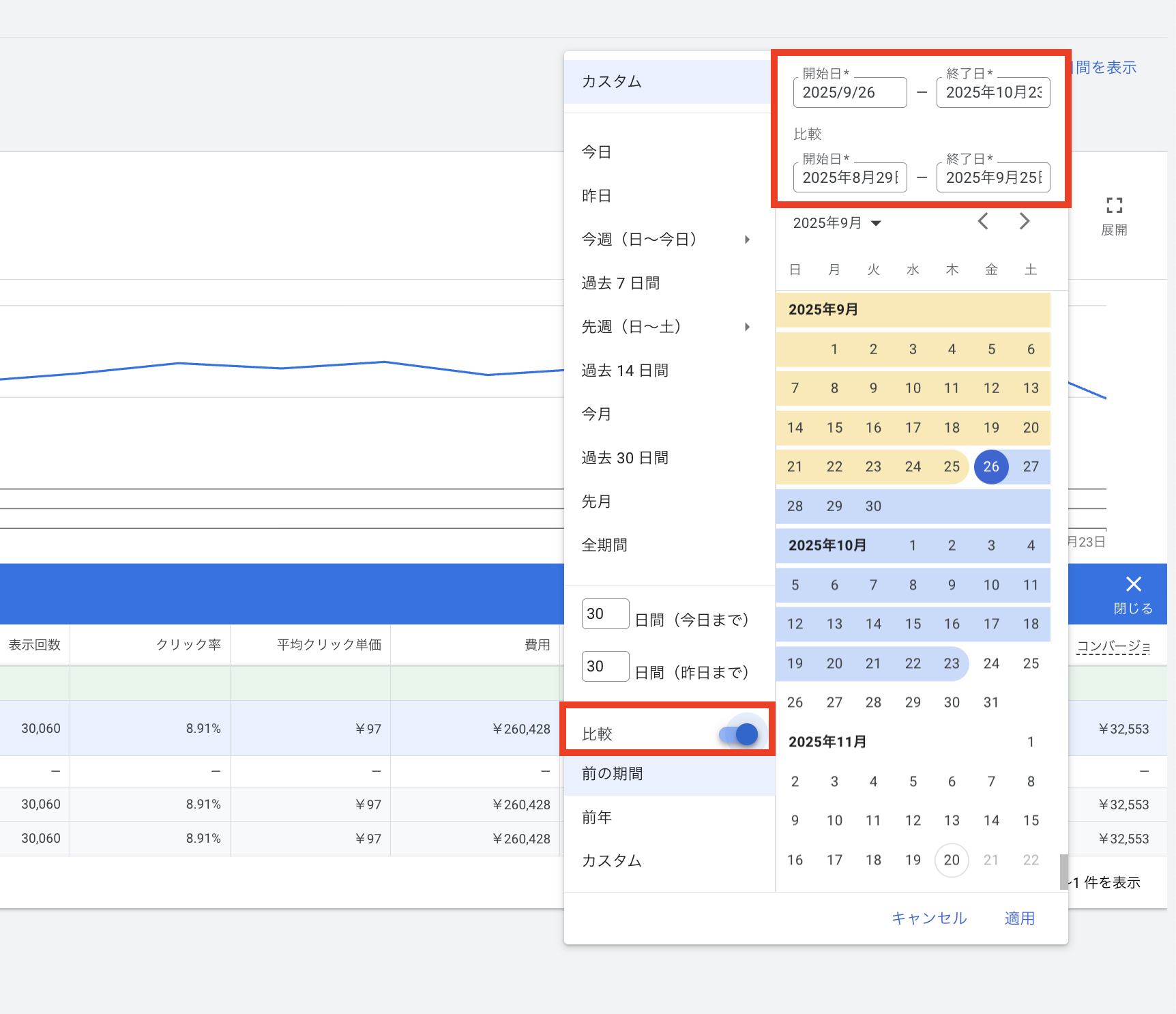Select the 全期間 option
Viewport: 1176px width, 1014px height.
pyautogui.click(x=604, y=545)
